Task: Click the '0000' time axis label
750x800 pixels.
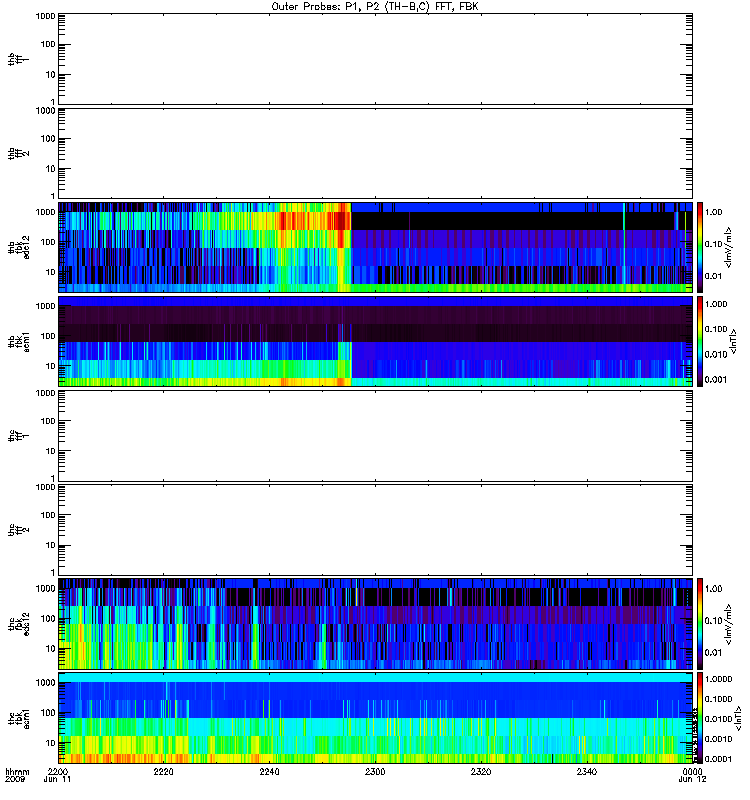Action: (692, 772)
